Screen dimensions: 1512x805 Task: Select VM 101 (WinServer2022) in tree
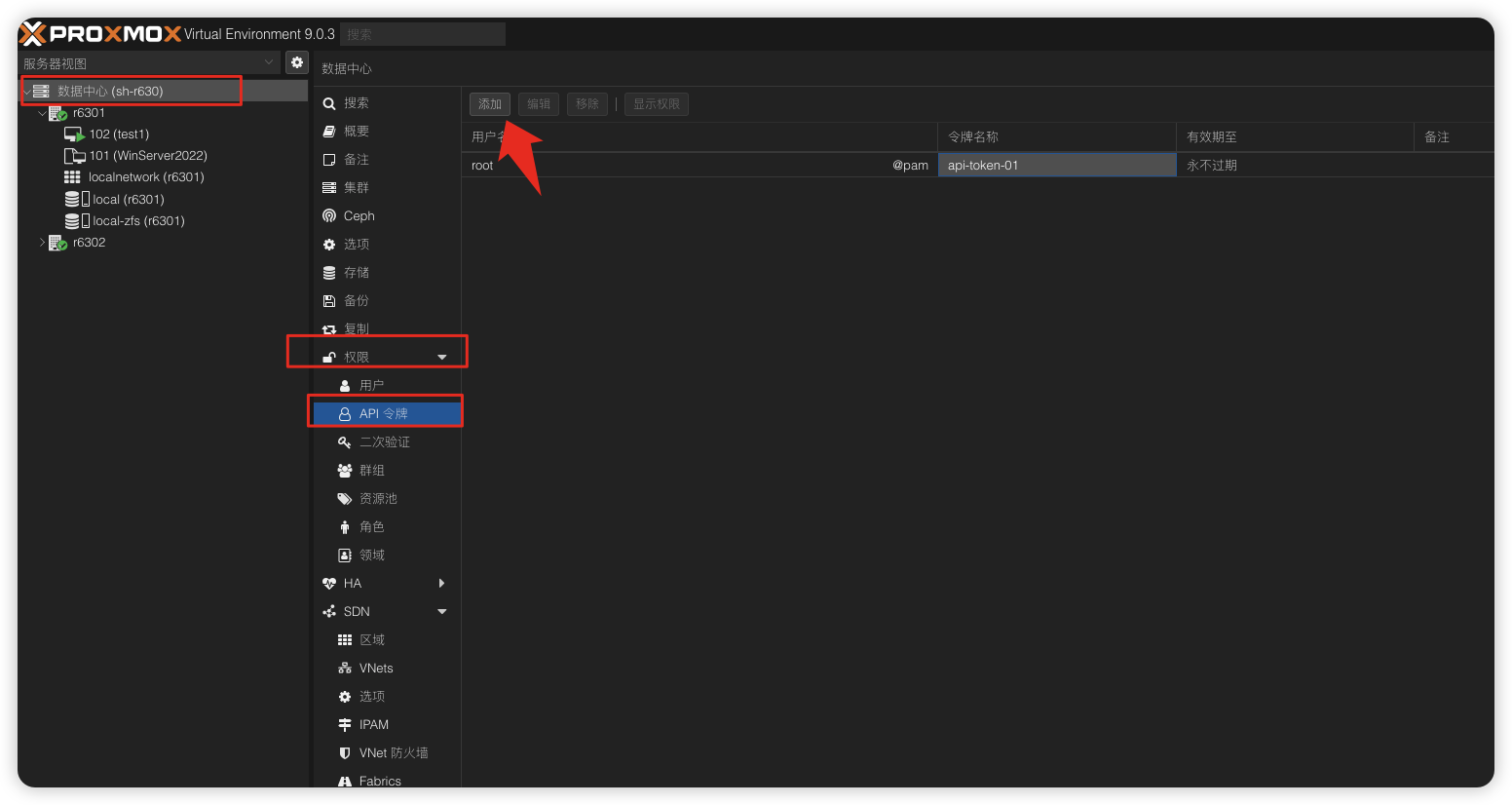(x=147, y=156)
